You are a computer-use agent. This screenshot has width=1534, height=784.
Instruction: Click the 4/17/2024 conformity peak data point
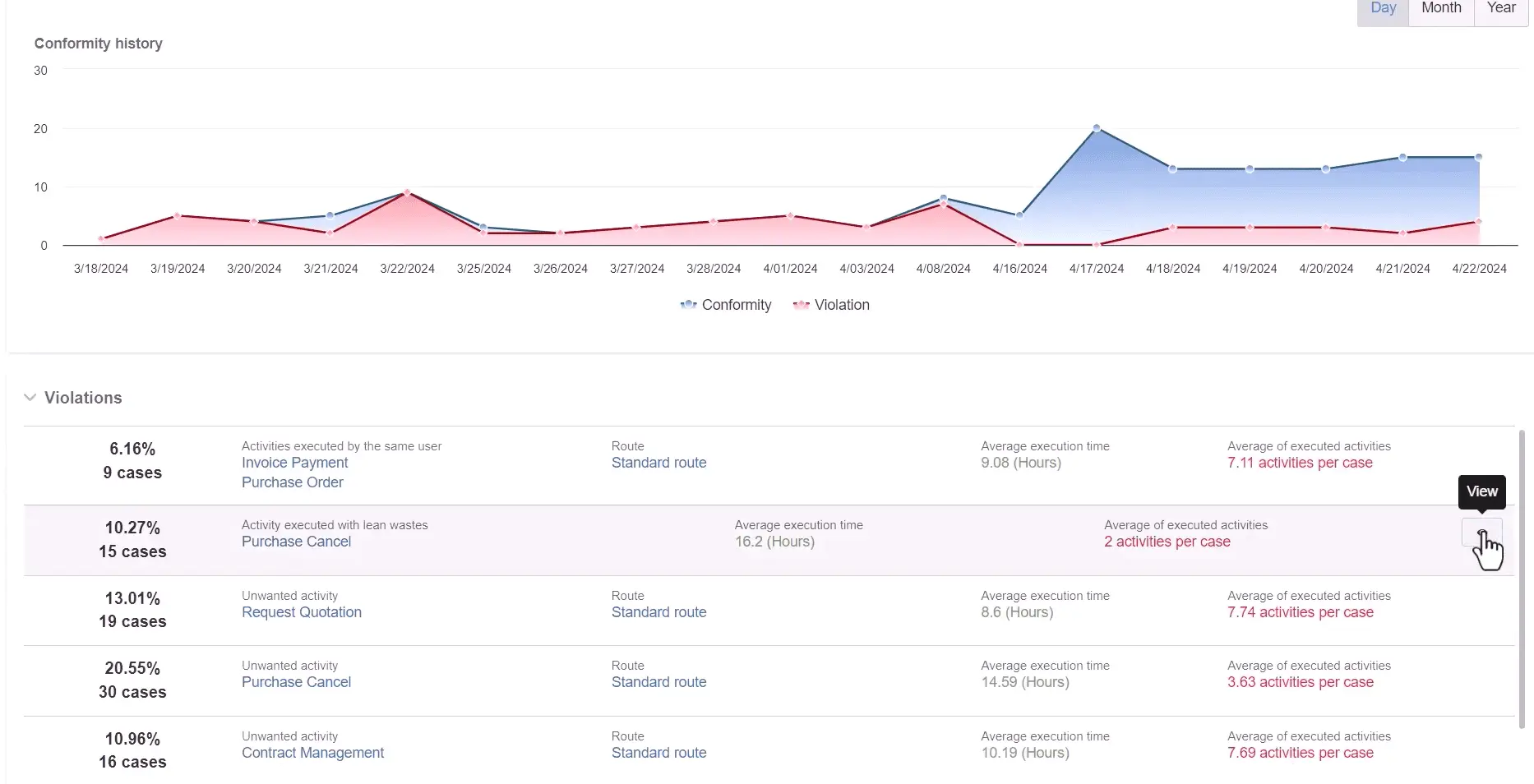point(1097,128)
